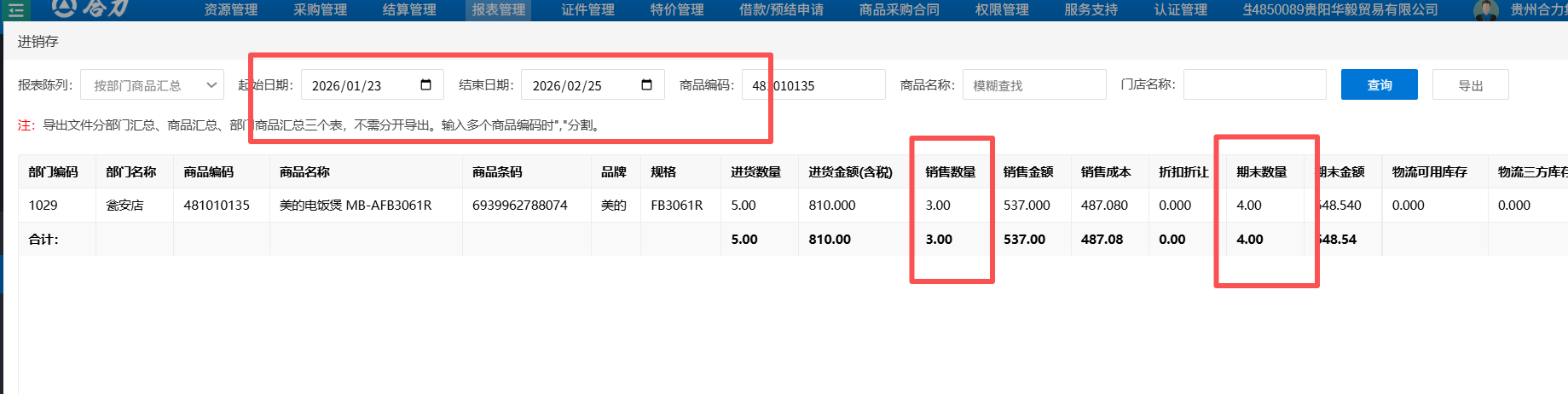
Task: Click the 期末数量 column header
Action: point(1261,171)
